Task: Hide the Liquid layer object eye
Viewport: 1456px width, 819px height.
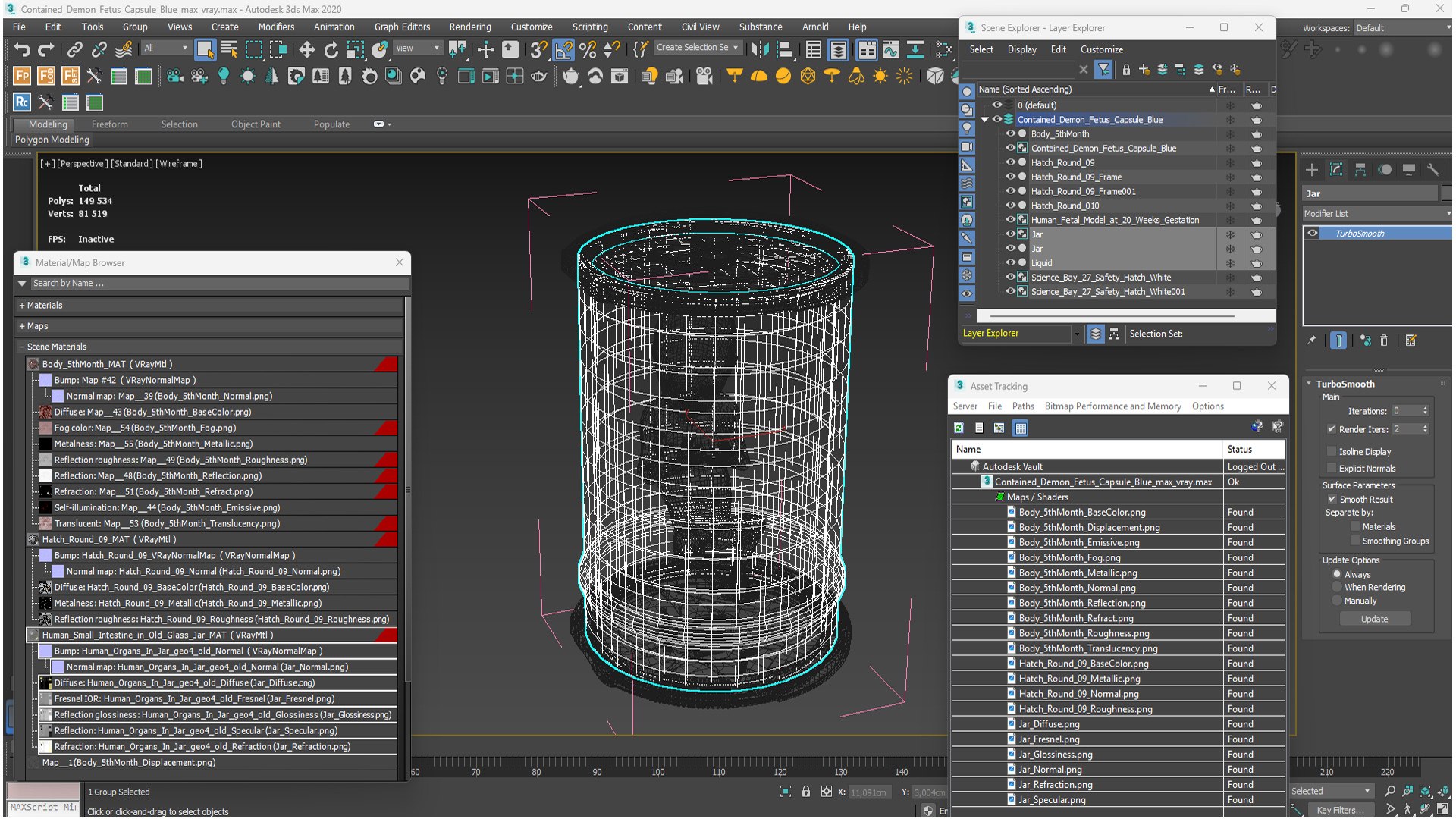Action: coord(1010,262)
